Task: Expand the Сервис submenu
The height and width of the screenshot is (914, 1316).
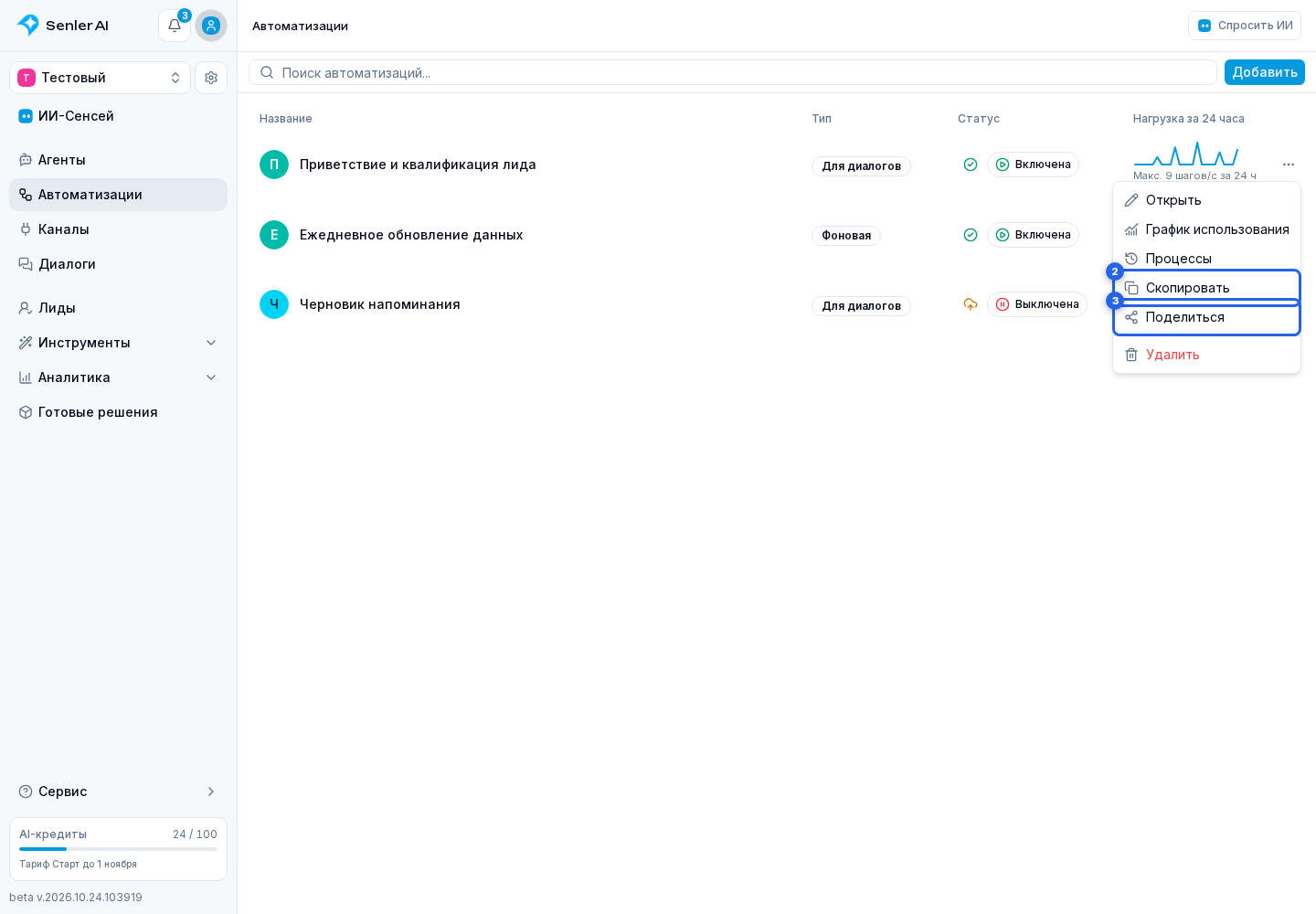Action: point(118,792)
